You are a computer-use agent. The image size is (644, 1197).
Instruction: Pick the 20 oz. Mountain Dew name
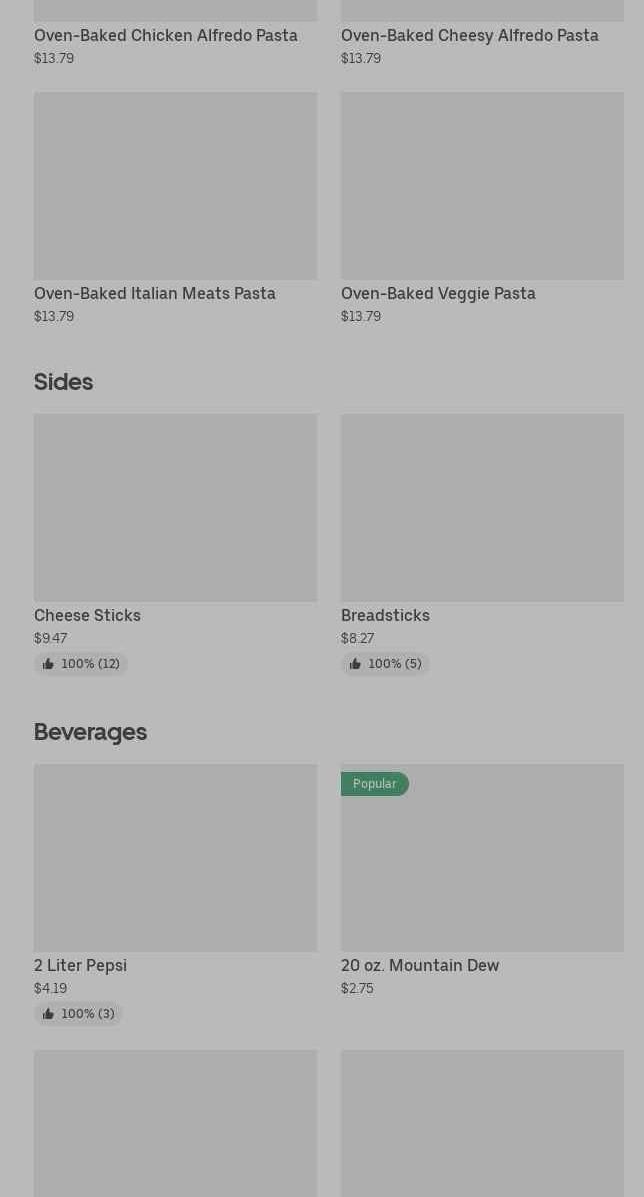coord(420,965)
